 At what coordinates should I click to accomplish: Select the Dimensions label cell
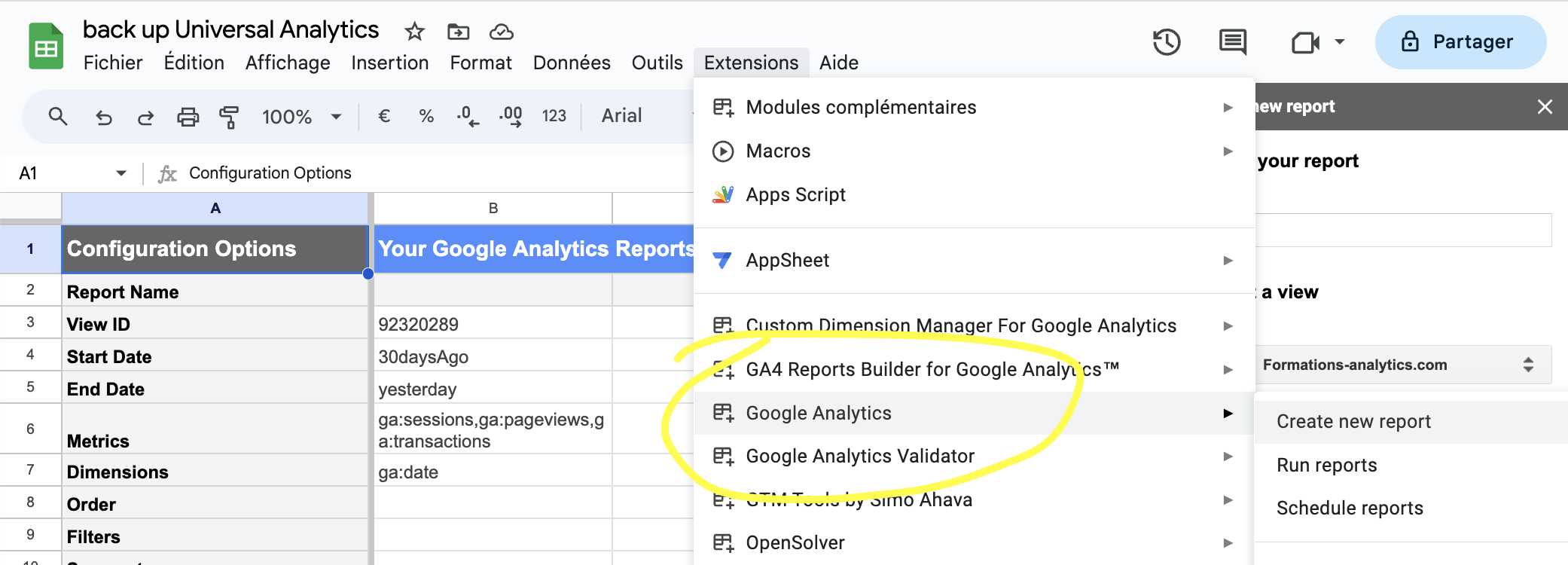pos(215,472)
